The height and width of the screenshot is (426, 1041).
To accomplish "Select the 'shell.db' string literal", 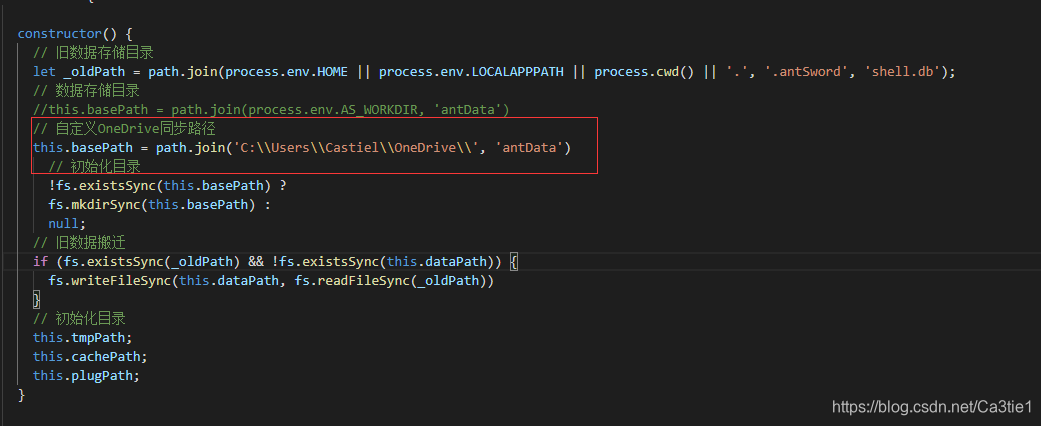I will point(902,72).
